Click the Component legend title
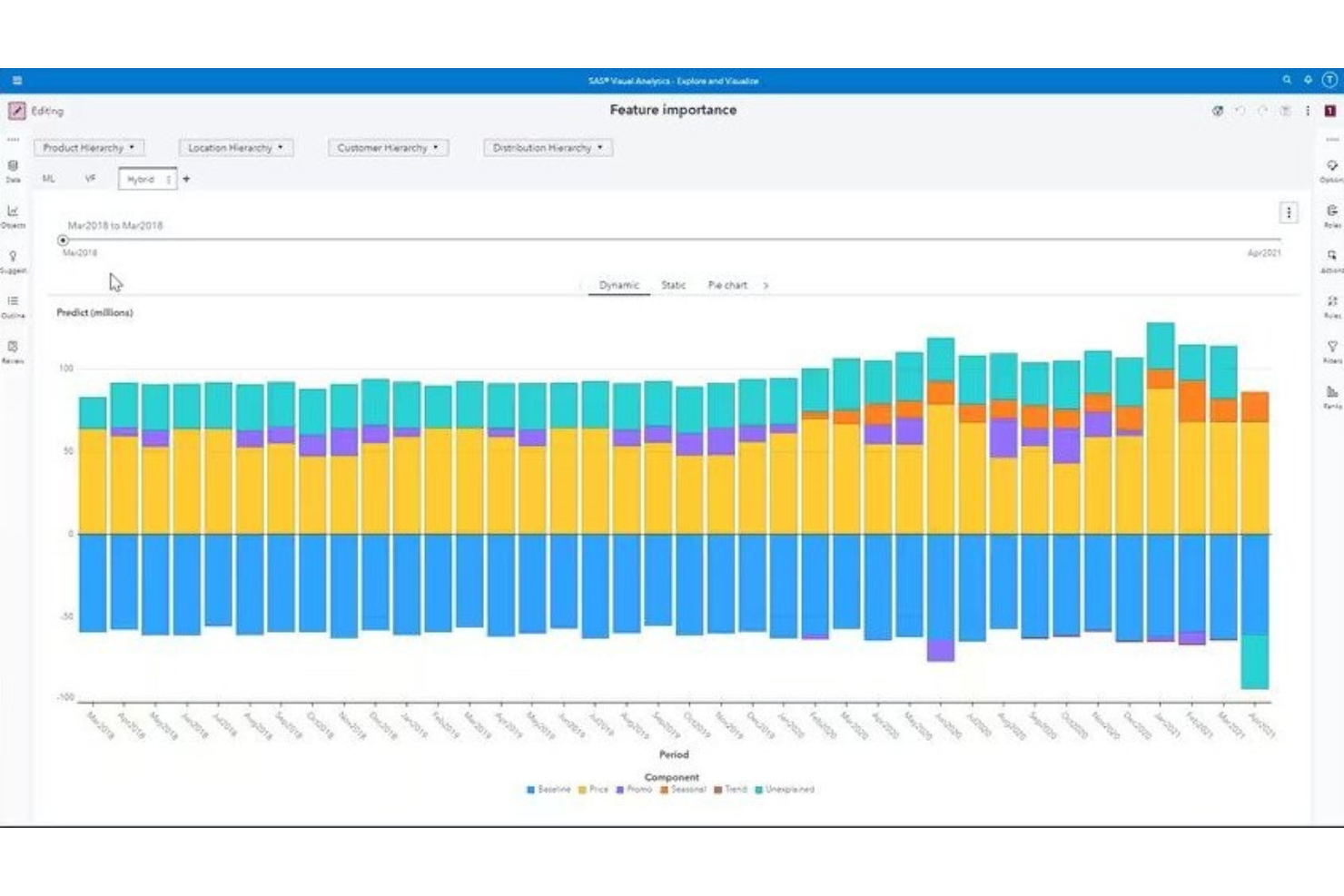The height and width of the screenshot is (896, 1344). [672, 777]
